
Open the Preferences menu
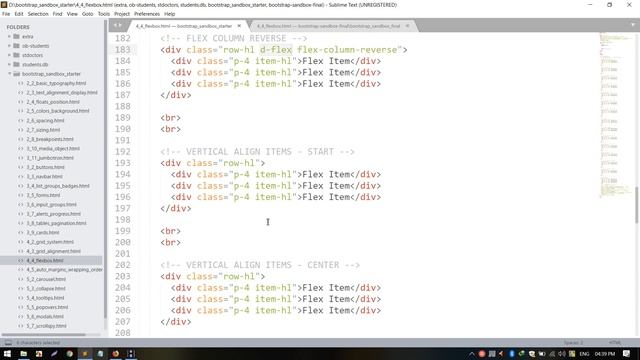[x=147, y=14]
